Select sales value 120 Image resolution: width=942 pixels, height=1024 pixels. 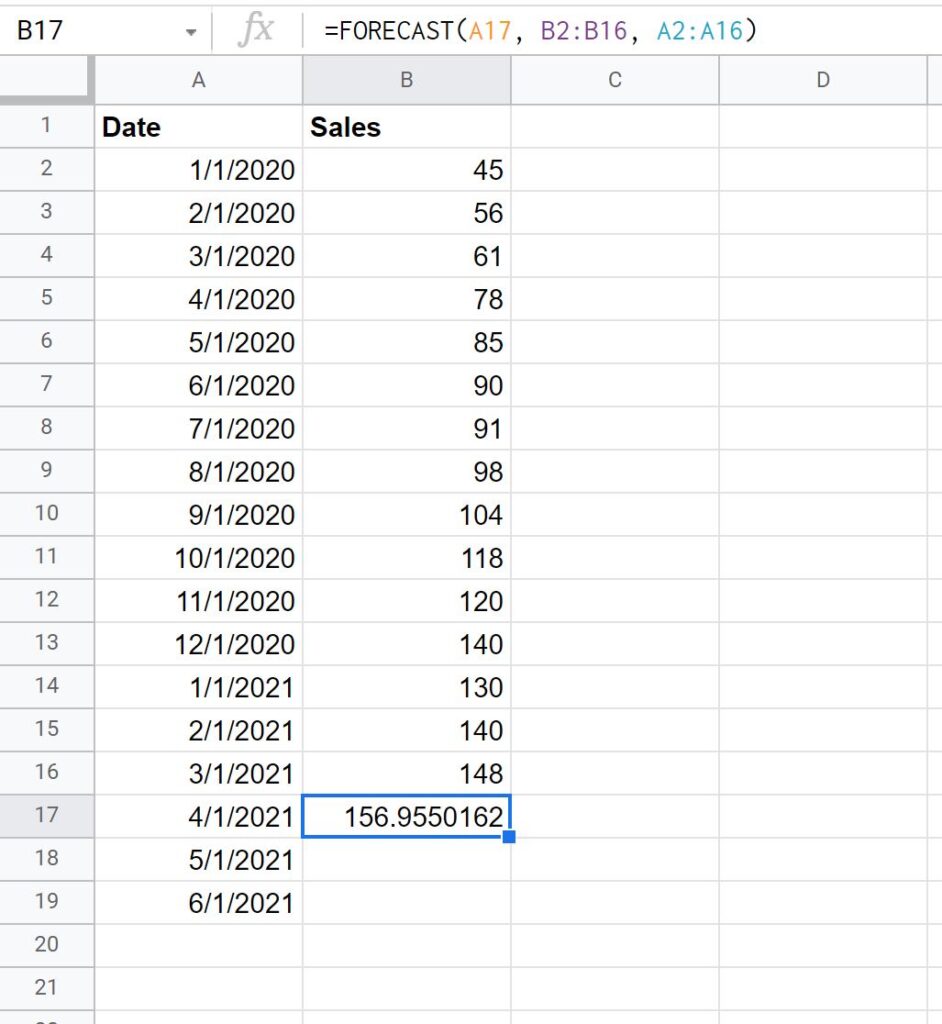pos(406,601)
